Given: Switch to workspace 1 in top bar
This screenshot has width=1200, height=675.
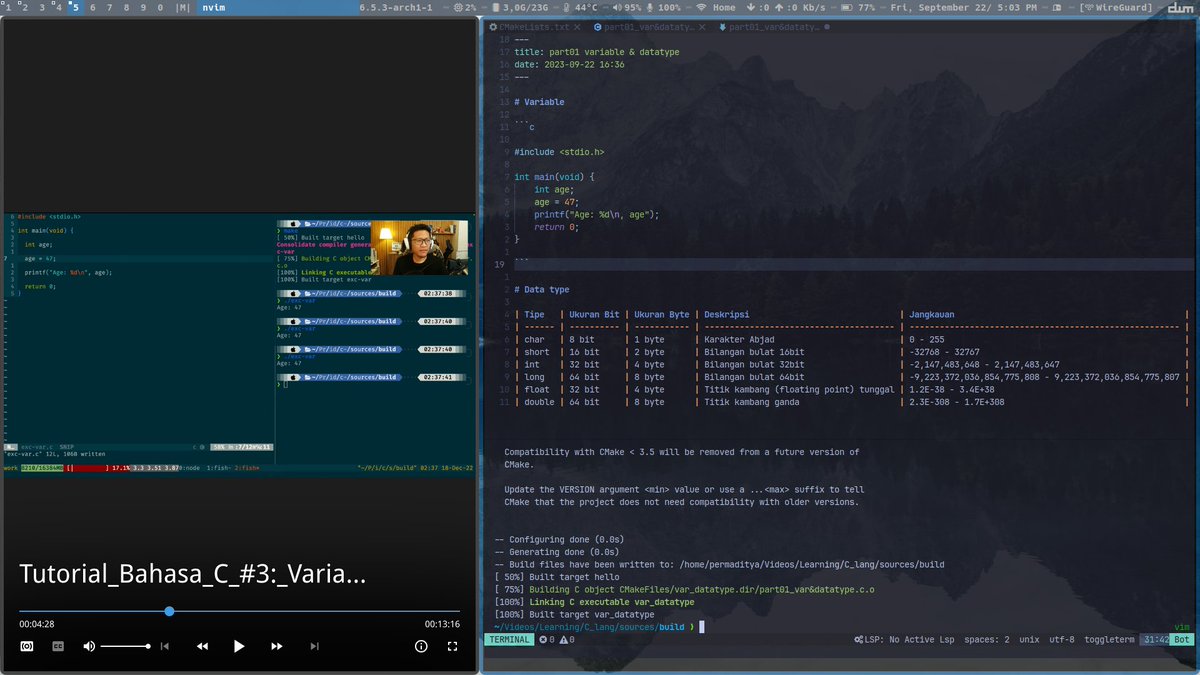Looking at the screenshot, I should [8, 7].
